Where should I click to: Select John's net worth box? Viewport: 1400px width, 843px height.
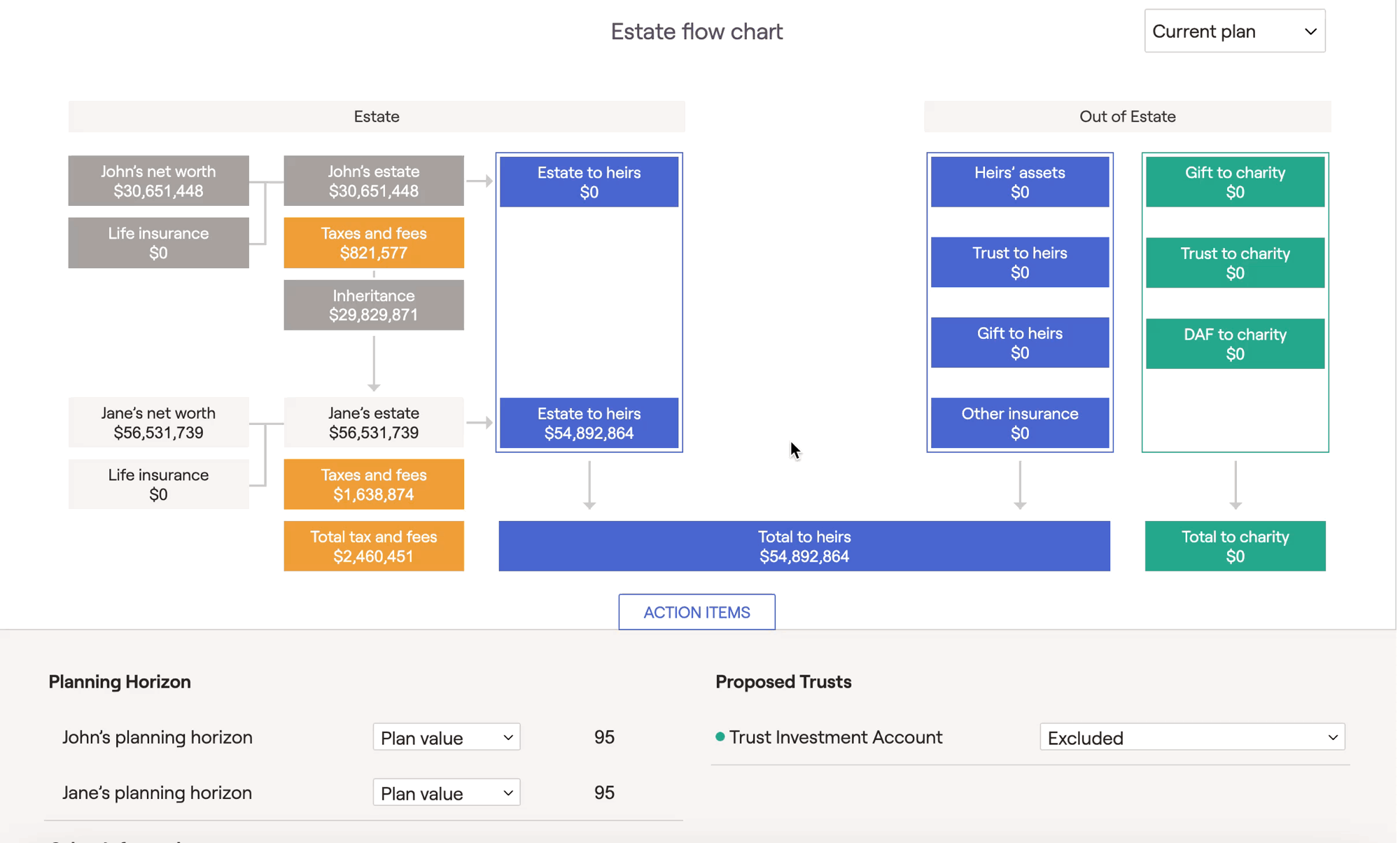coord(158,181)
